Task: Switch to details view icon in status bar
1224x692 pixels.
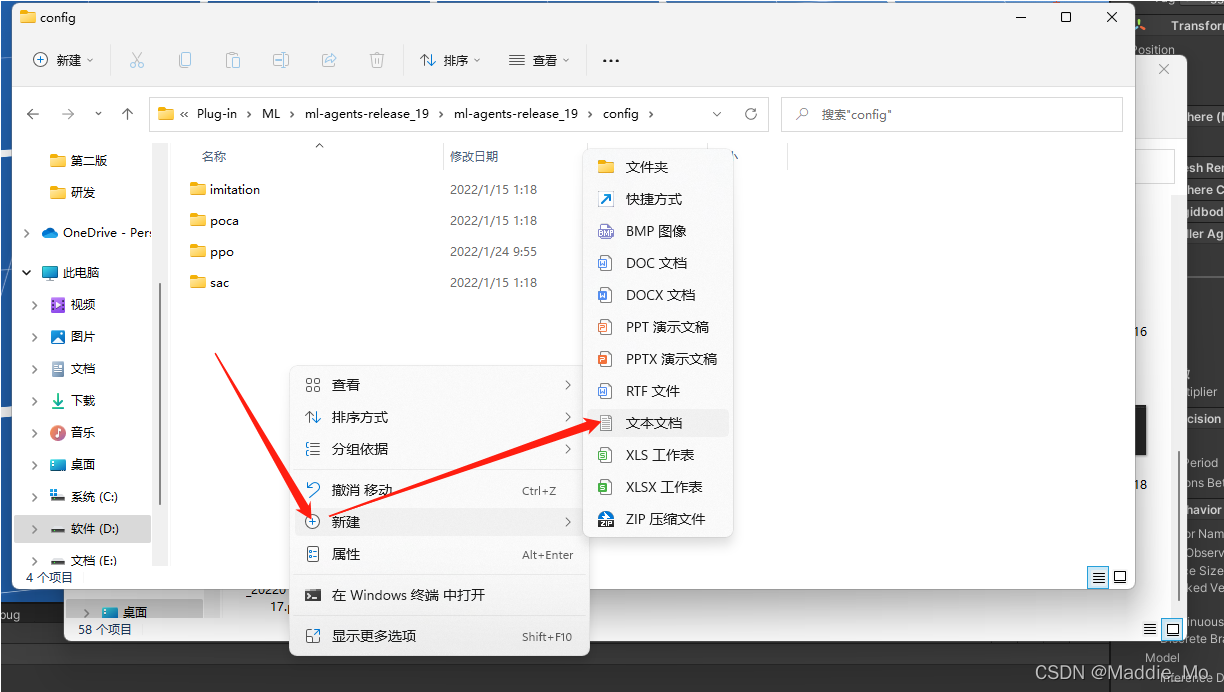Action: 1099,577
